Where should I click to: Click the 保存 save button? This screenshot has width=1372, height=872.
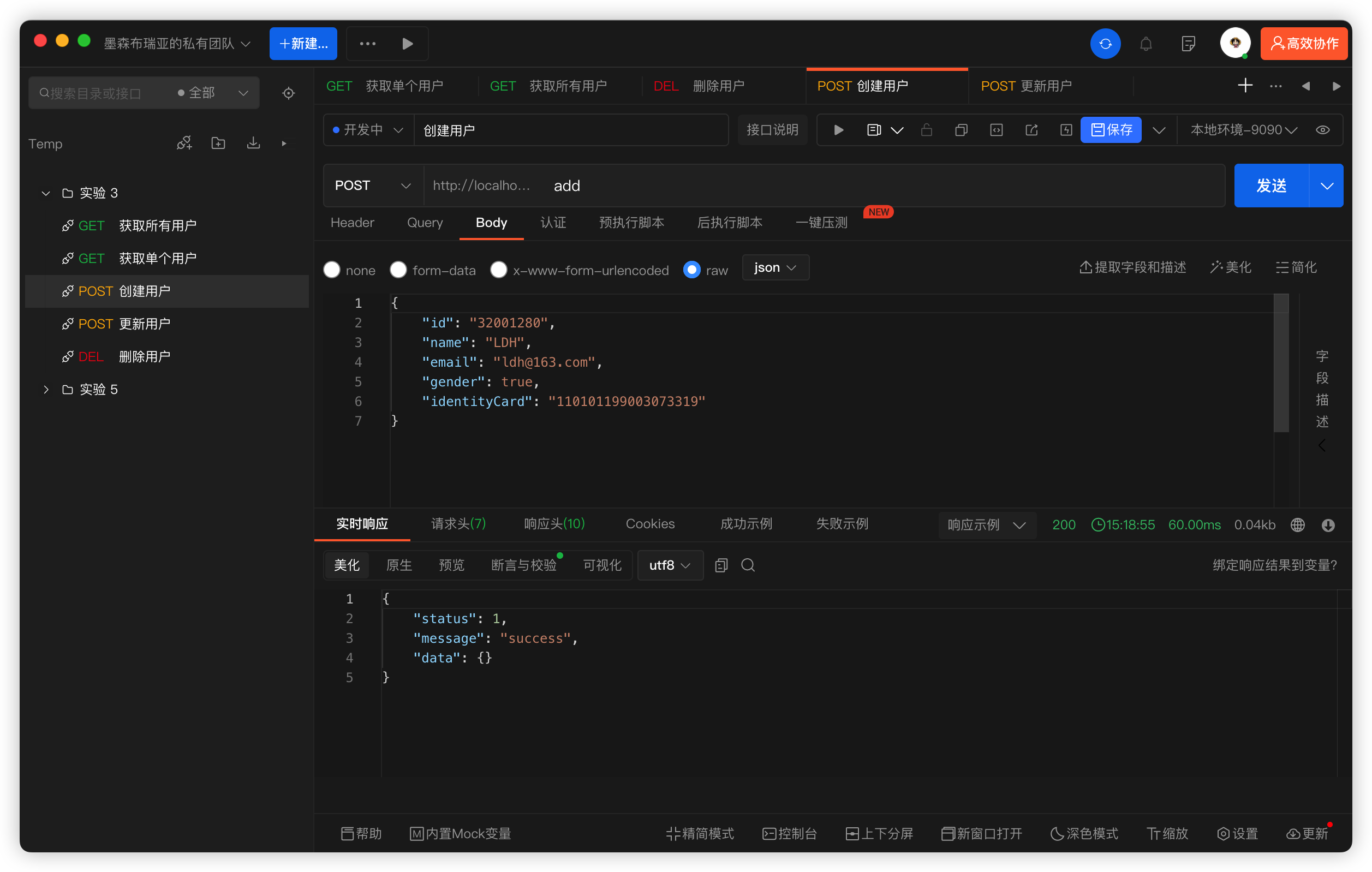(x=1111, y=130)
